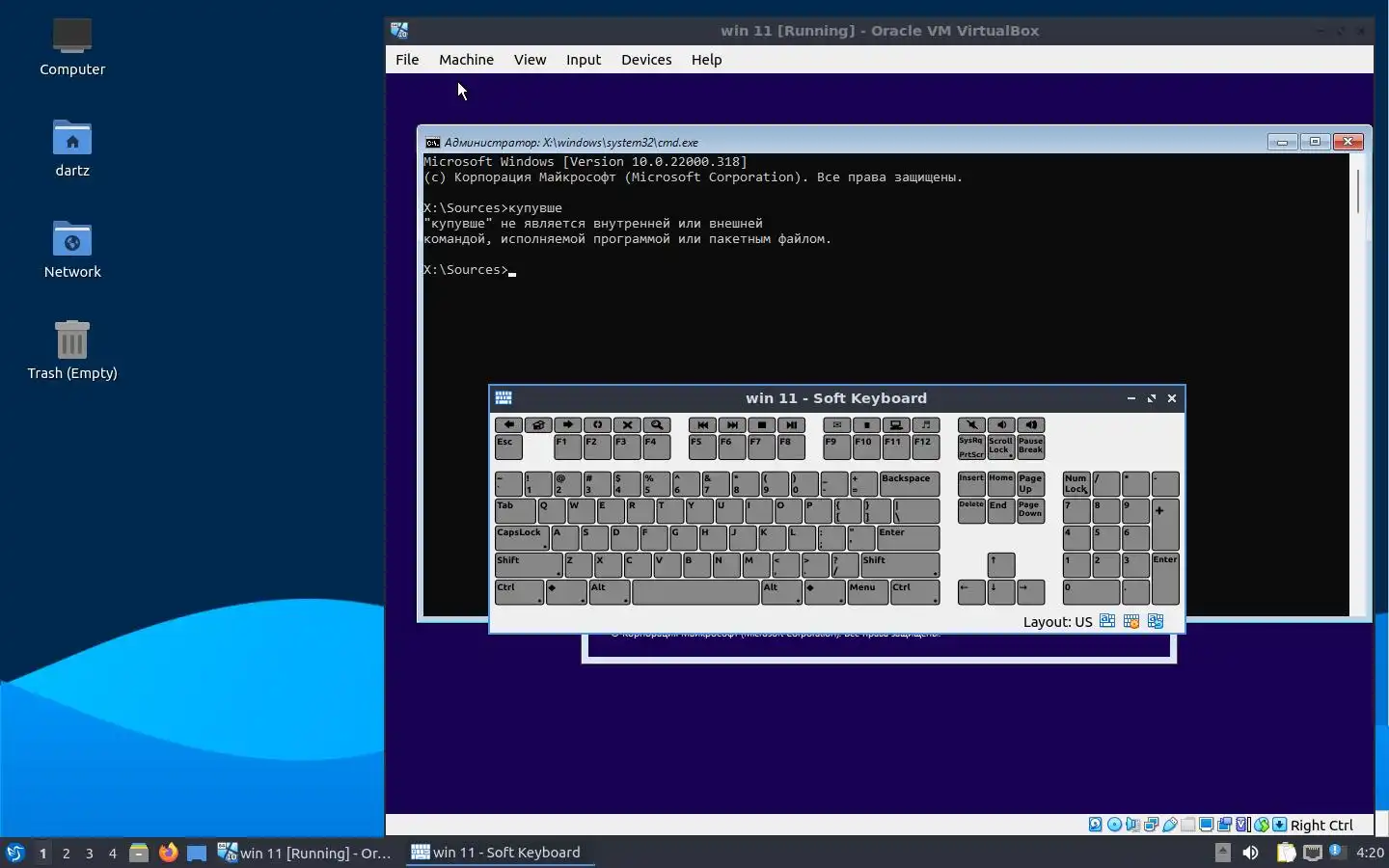Toggle the right Ctrl key on Soft Keyboard
The width and height of the screenshot is (1389, 868).
point(915,592)
